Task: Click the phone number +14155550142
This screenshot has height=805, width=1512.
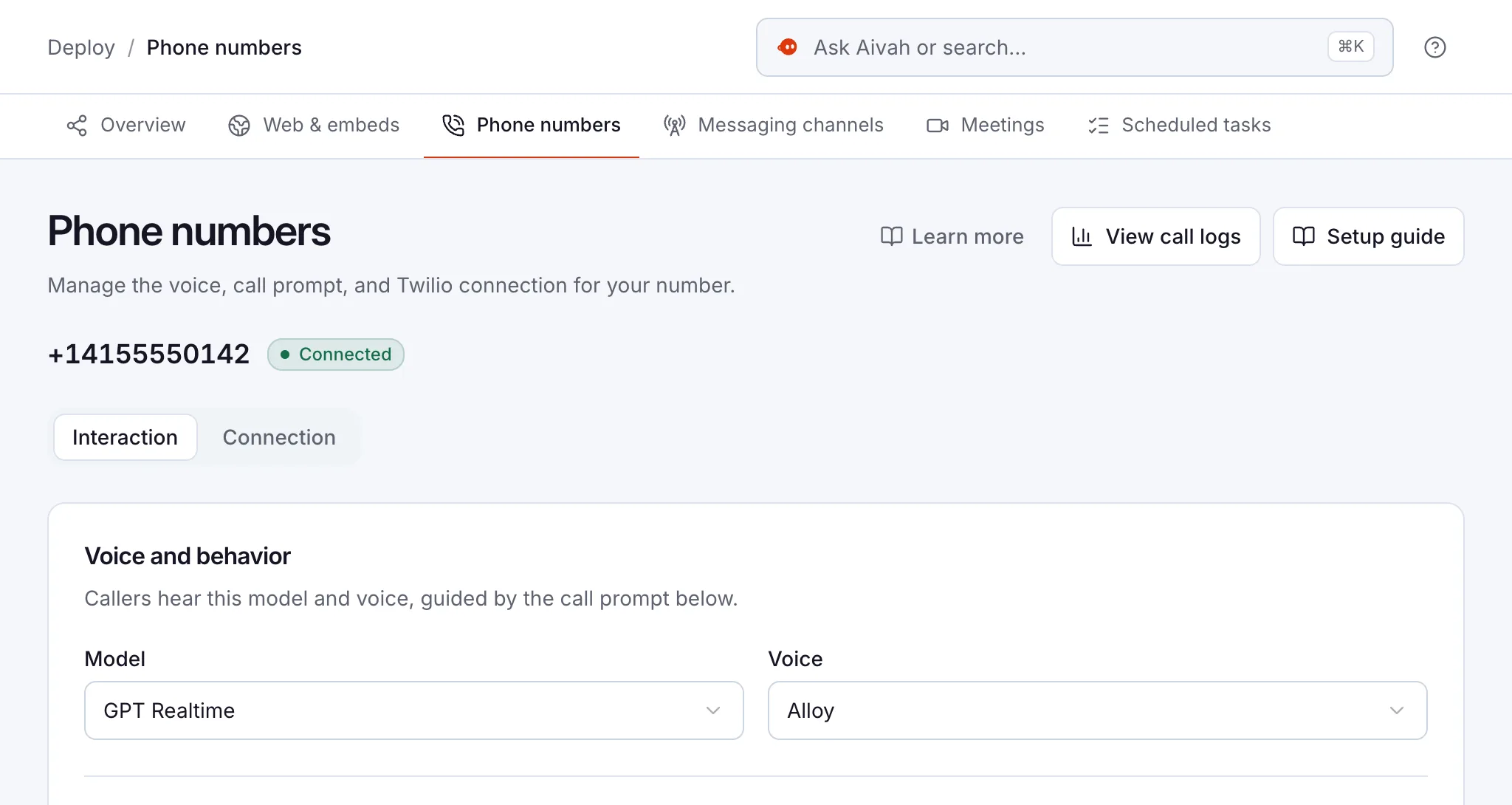Action: point(149,354)
